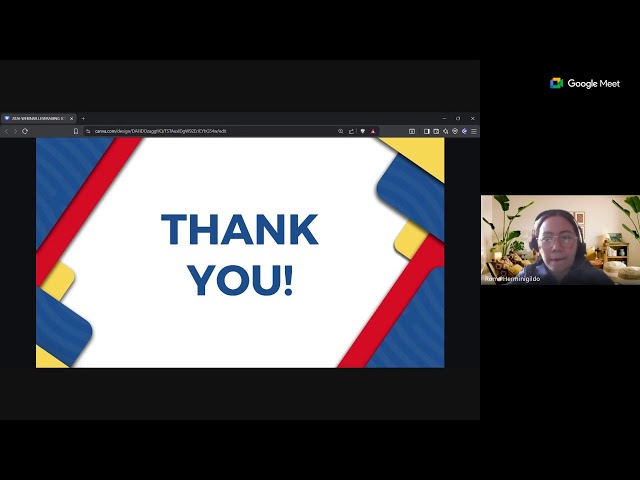The height and width of the screenshot is (480, 640).
Task: Open site information icon beside the URL
Action: click(88, 131)
